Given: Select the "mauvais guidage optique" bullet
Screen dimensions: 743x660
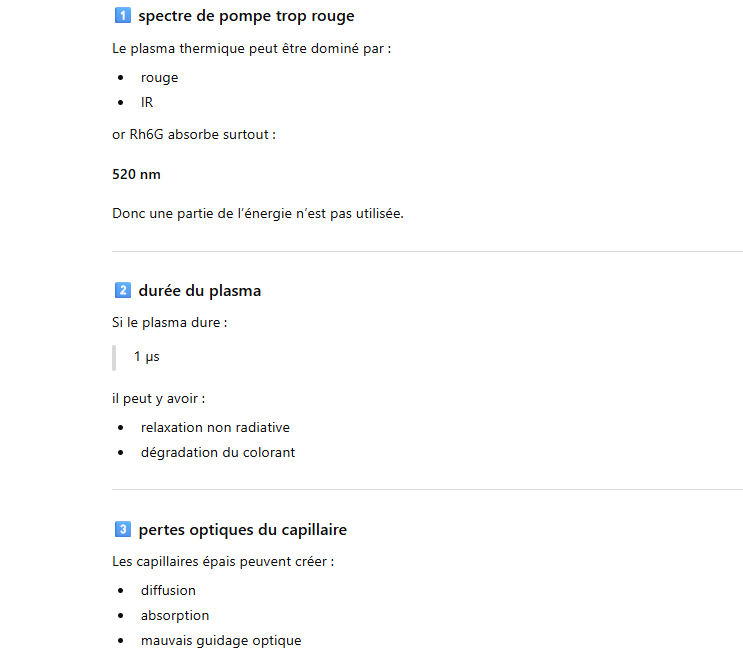Looking at the screenshot, I should click(220, 640).
